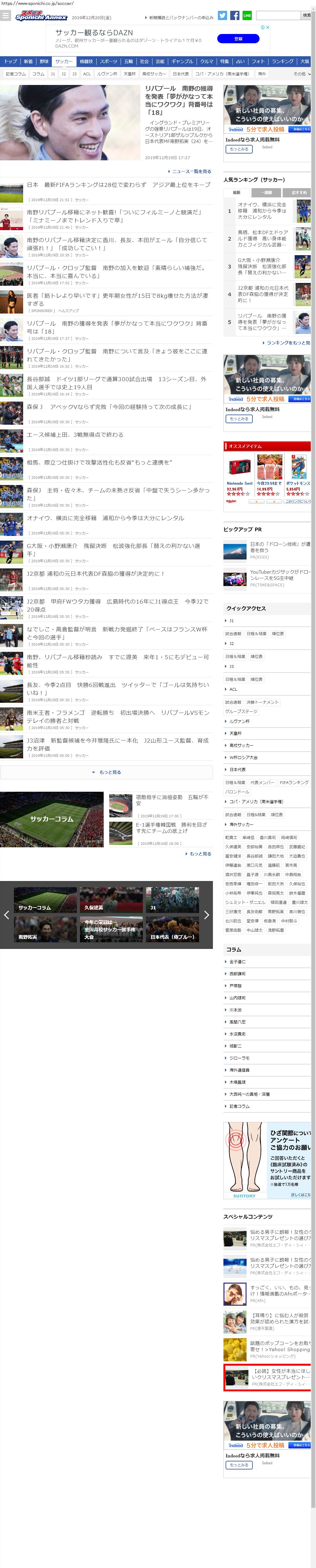The width and height of the screenshot is (316, 1568).
Task: Expand the J1 quick access item
Action: 231,621
